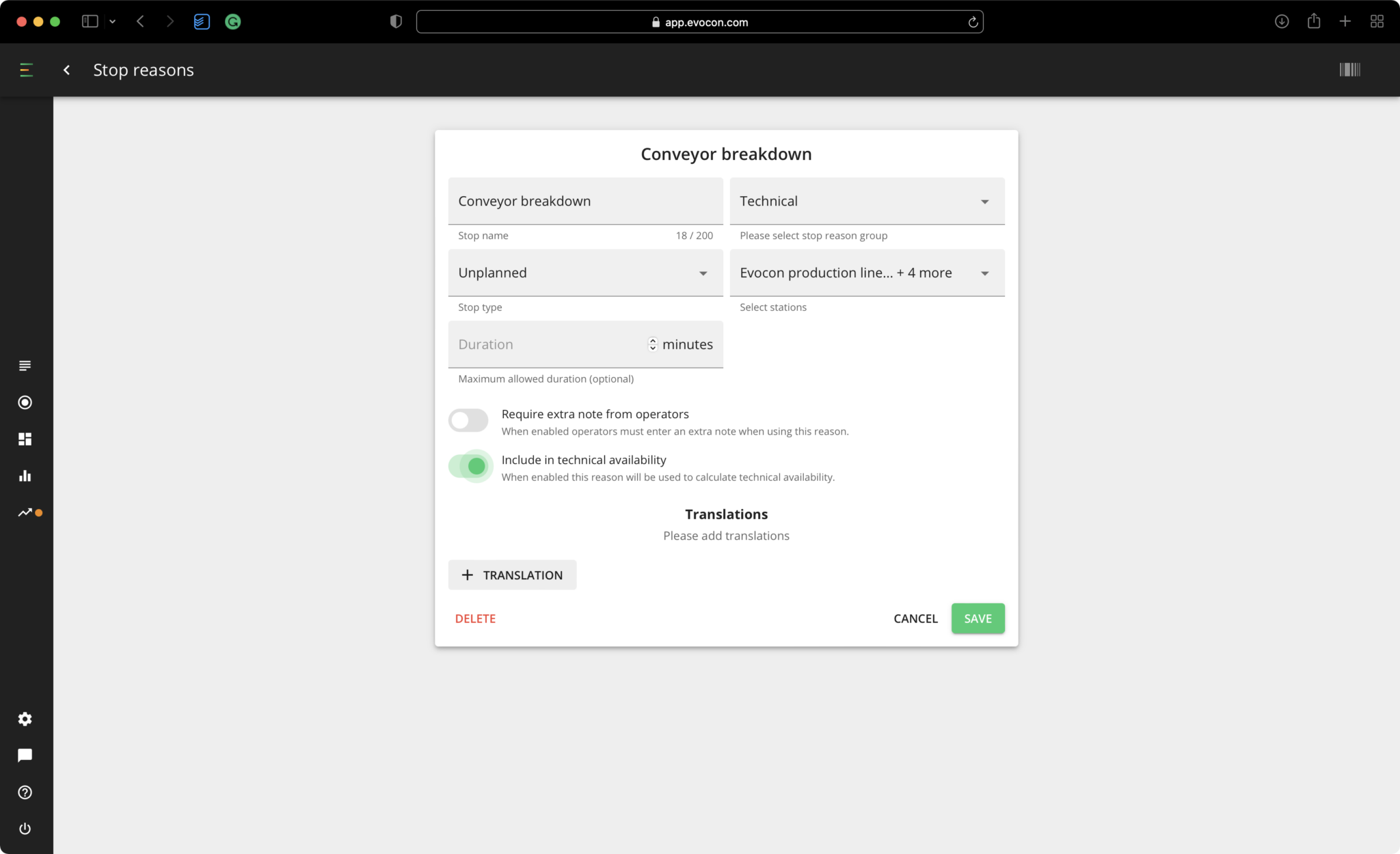Screen dimensions: 1400x854
Task: Adjust the Duration stepper control
Action: (653, 344)
